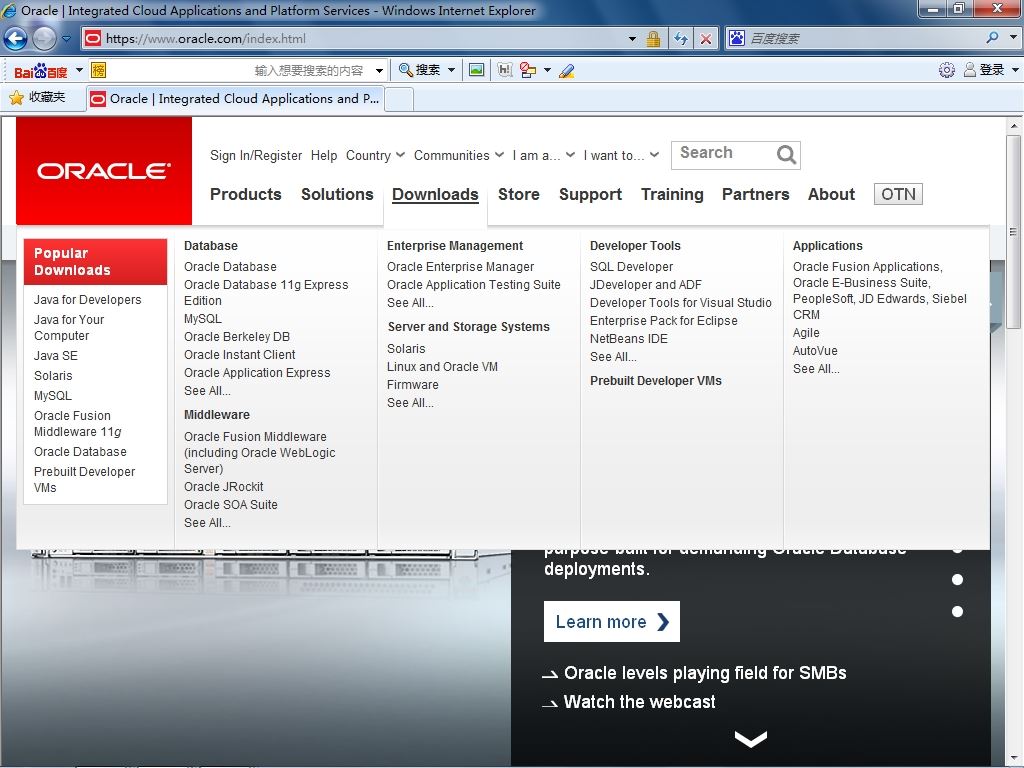
Task: Click Linux and Oracle VM link
Action: pos(442,366)
